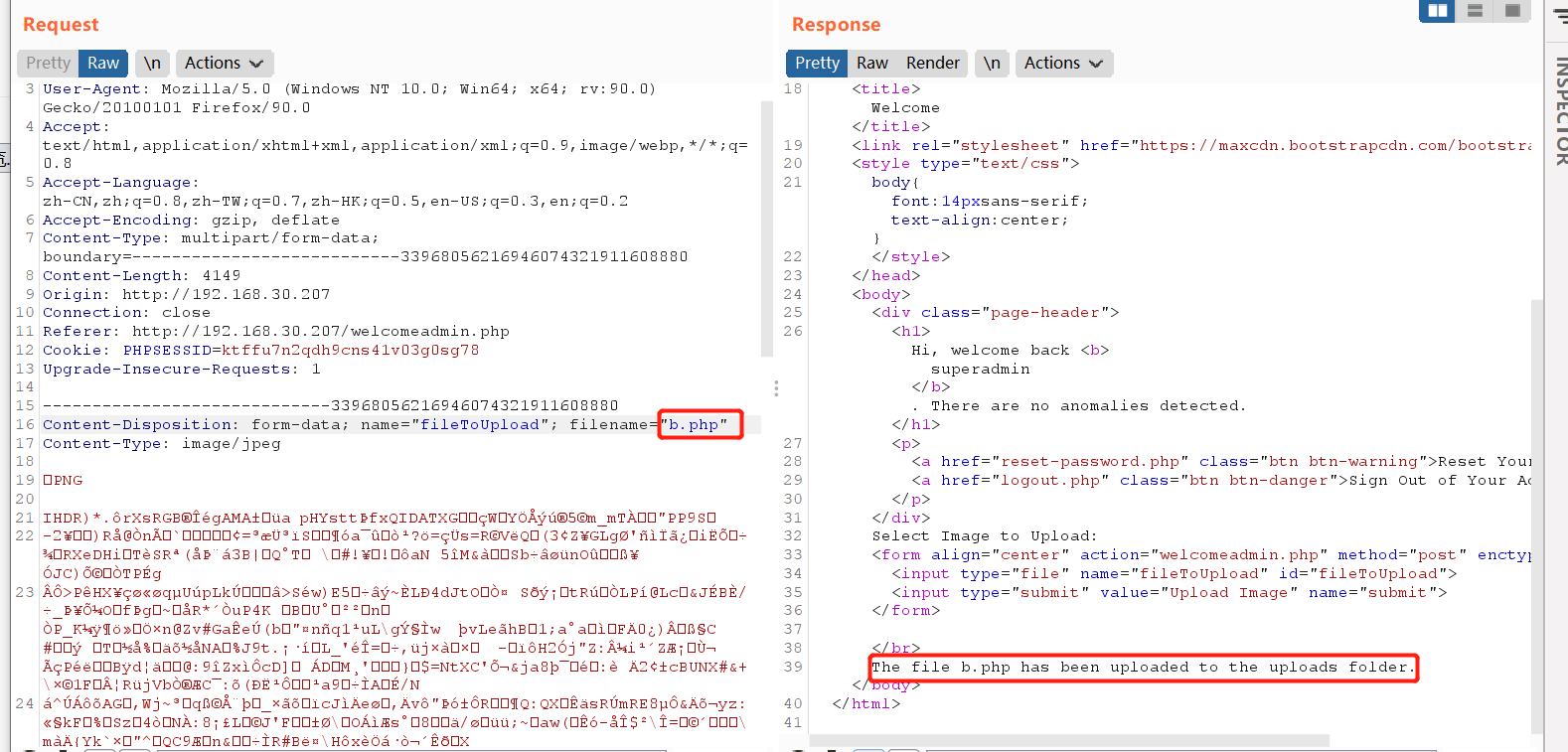The image size is (1568, 752).
Task: Click the bootstrapcdn stylesheet link line
Action: [x=1191, y=145]
